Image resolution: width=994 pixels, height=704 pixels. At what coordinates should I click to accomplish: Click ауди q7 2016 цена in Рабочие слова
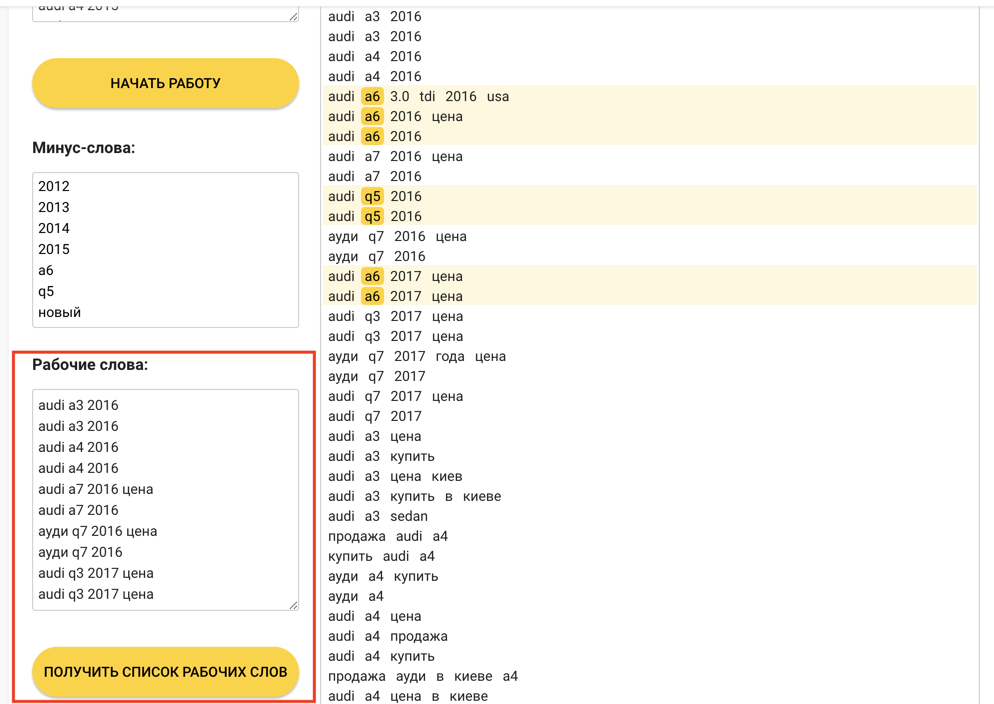(x=97, y=531)
